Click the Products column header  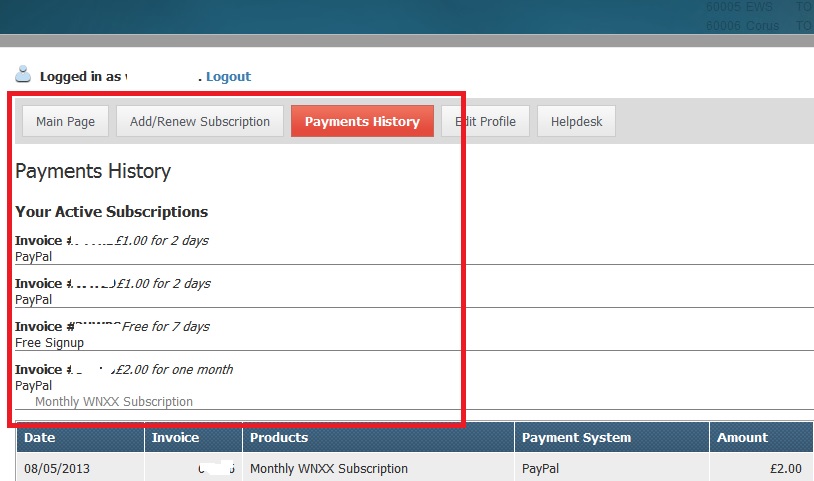(x=279, y=438)
